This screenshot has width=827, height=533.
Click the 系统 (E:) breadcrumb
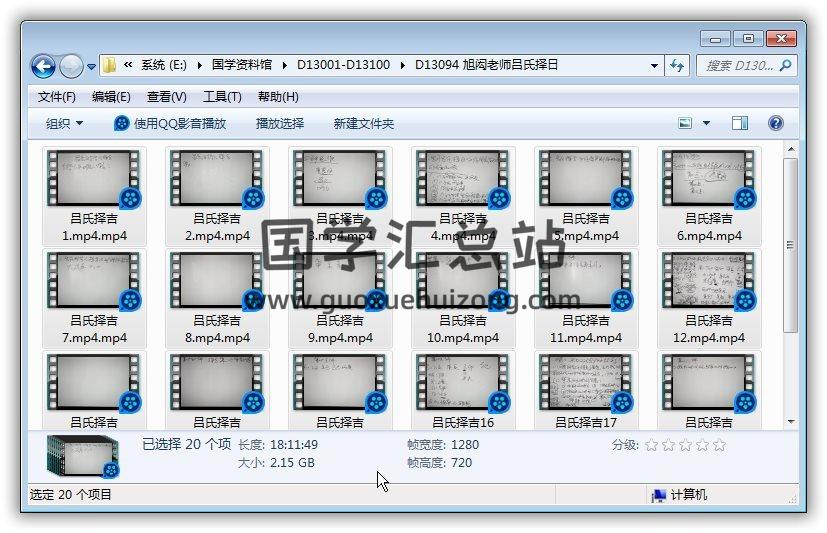click(164, 65)
